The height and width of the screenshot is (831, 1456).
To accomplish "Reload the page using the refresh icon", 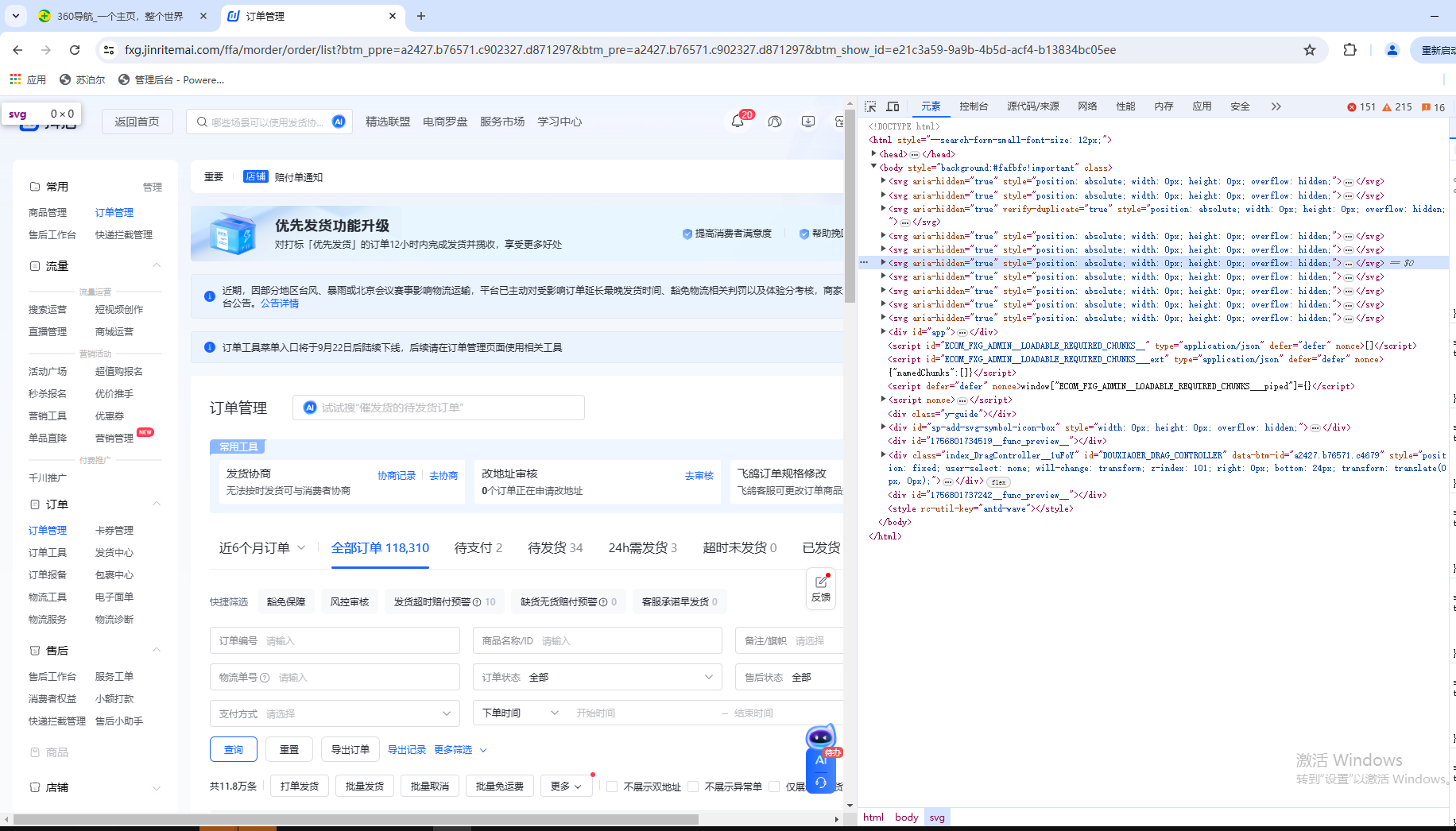I will click(75, 50).
